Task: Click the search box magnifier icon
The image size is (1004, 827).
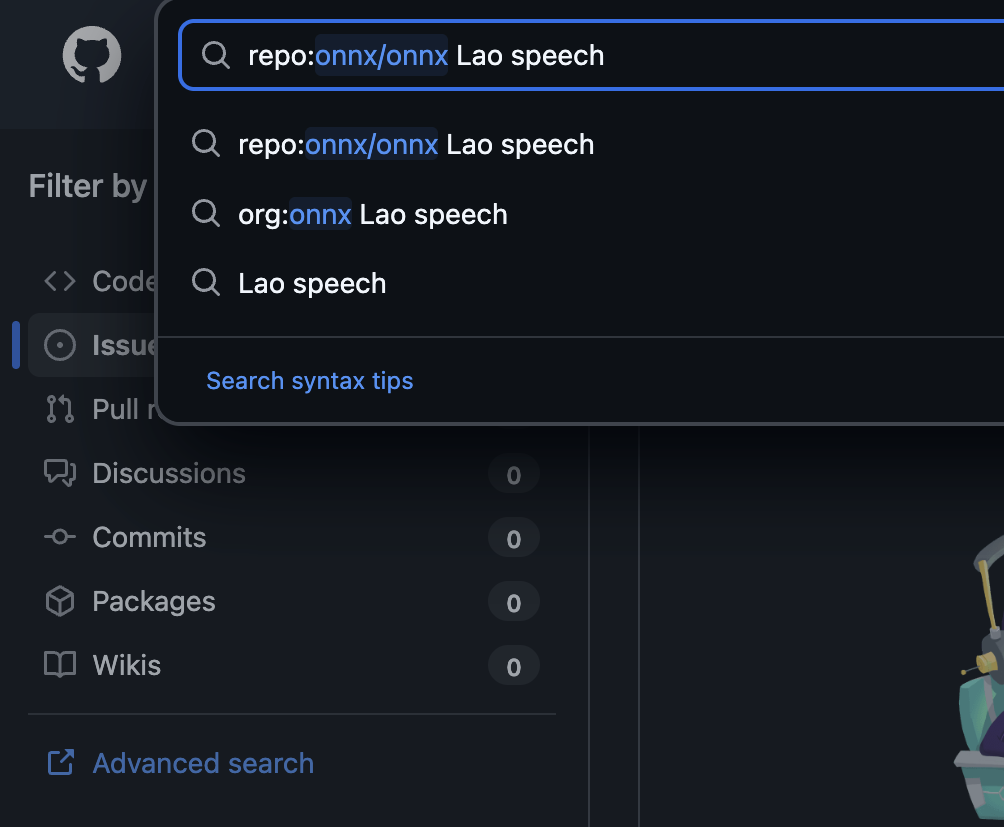Action: point(215,55)
